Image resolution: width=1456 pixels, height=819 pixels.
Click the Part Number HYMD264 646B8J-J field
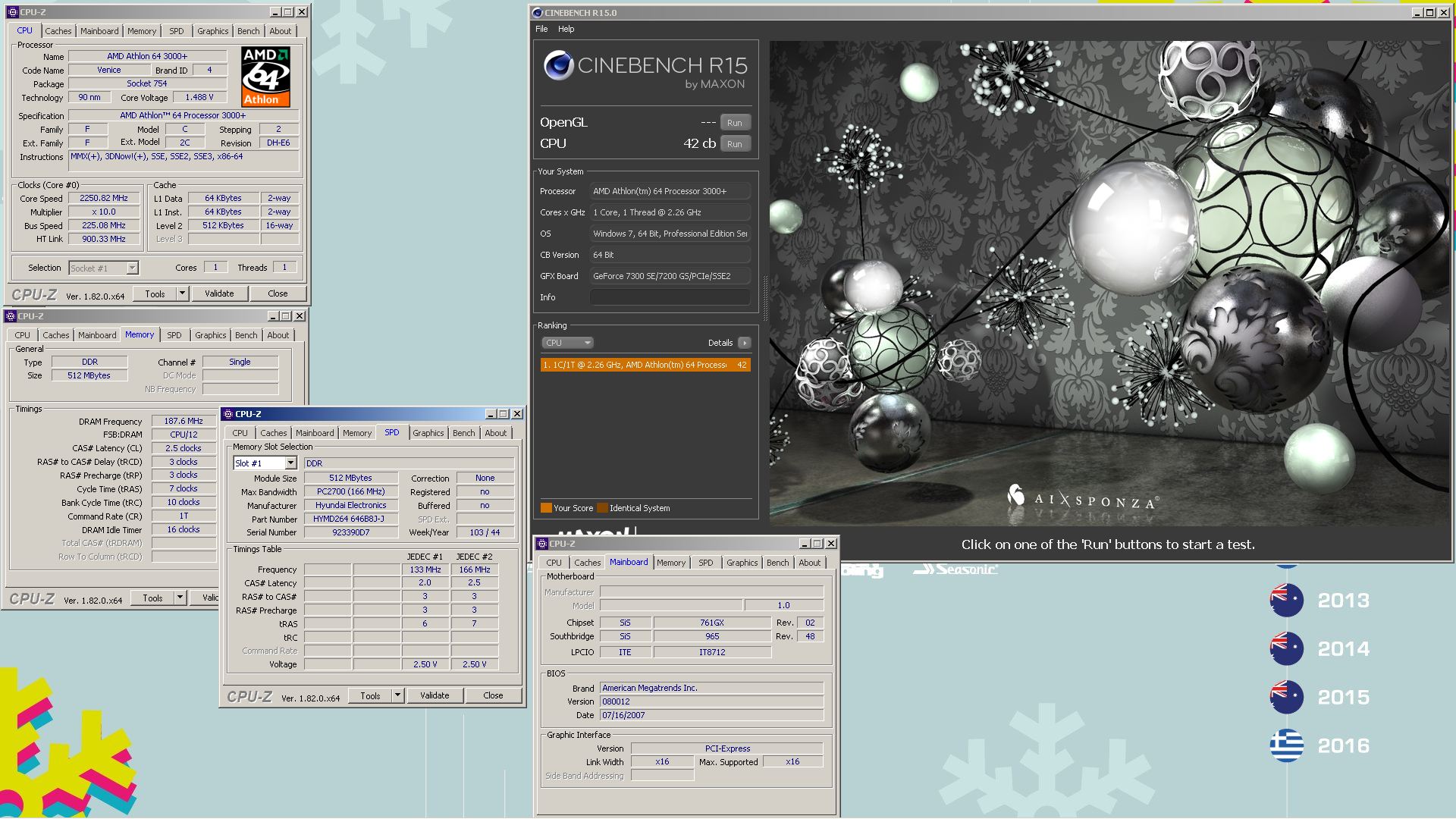pos(351,519)
